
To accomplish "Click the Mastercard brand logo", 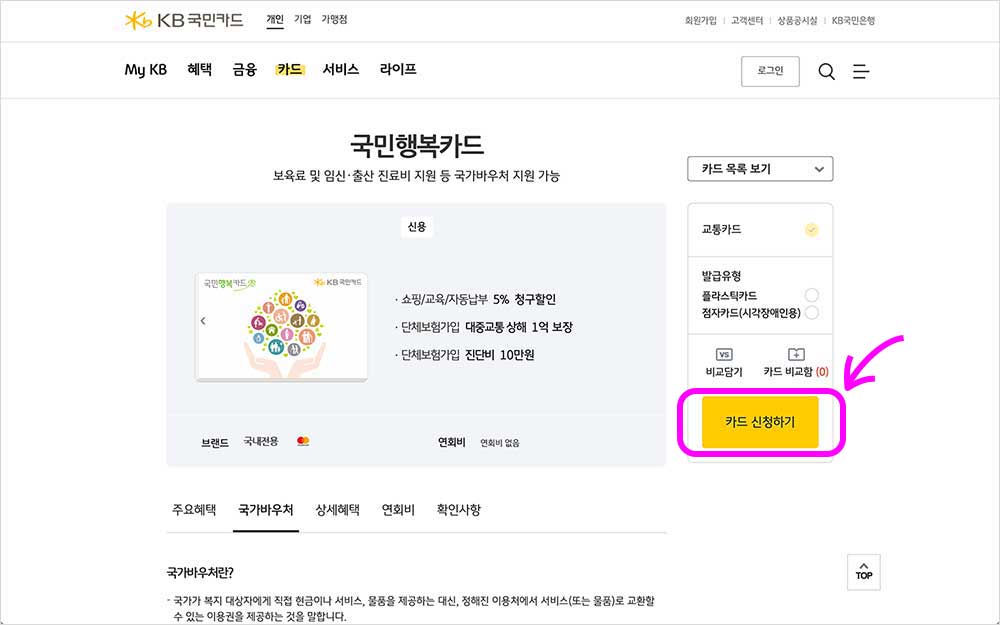I will (303, 440).
